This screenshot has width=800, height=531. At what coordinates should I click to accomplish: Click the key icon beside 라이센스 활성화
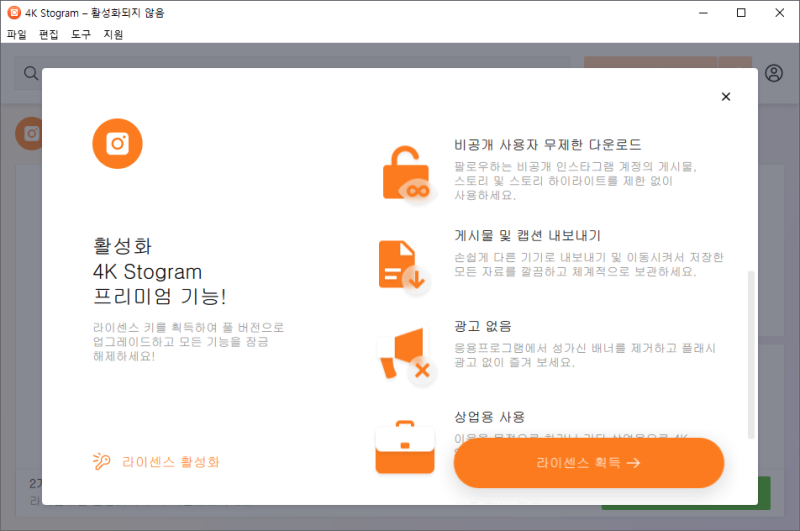pyautogui.click(x=102, y=461)
